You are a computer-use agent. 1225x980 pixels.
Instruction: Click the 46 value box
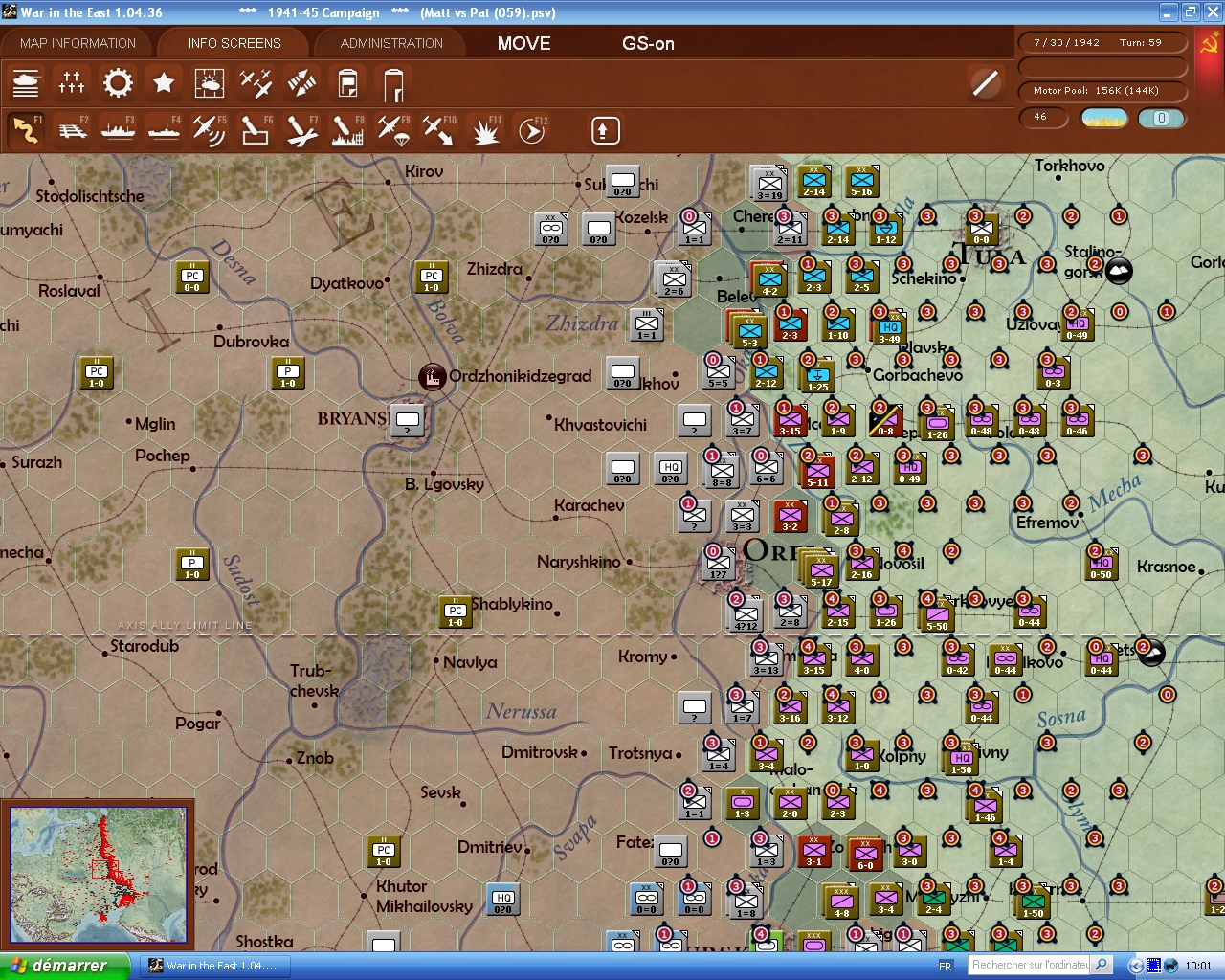(x=1044, y=117)
